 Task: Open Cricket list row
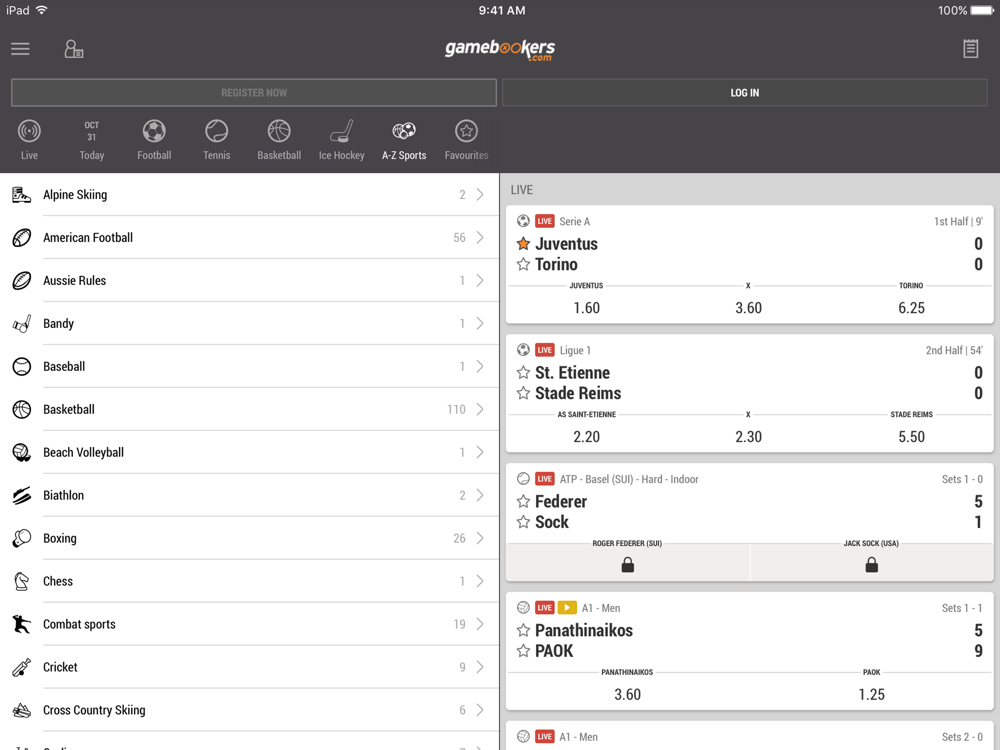pos(249,667)
